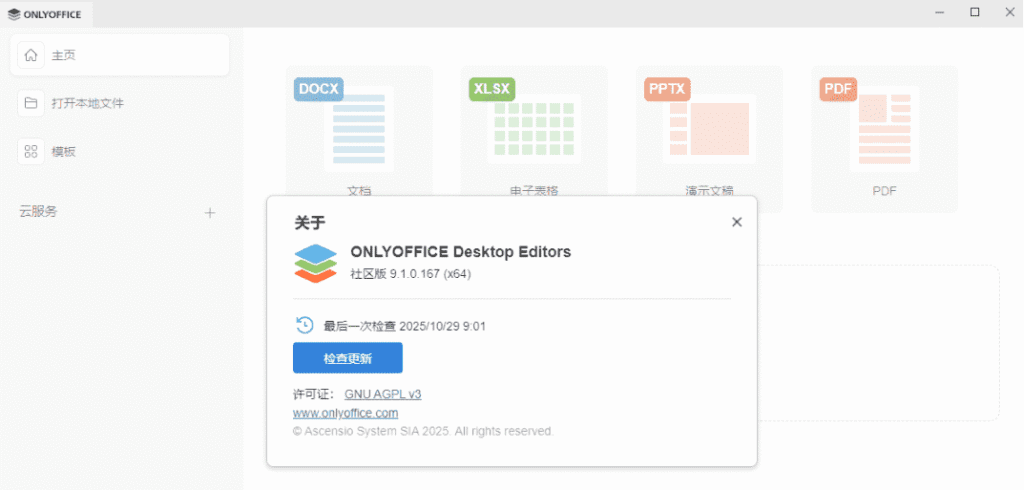
Task: Click the 云服务 section label
Action: pyautogui.click(x=39, y=212)
